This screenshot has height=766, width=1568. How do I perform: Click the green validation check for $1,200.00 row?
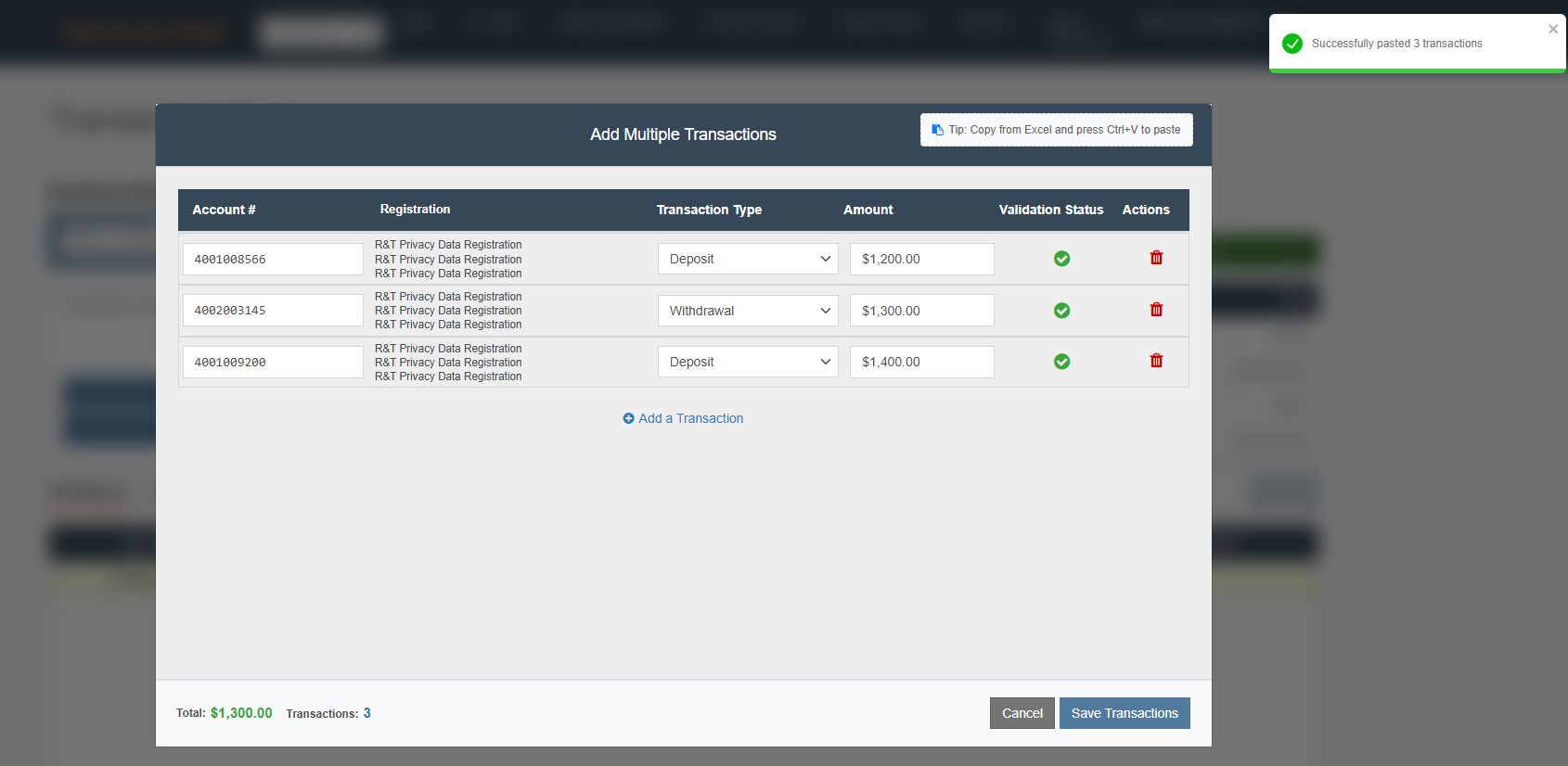[1061, 259]
